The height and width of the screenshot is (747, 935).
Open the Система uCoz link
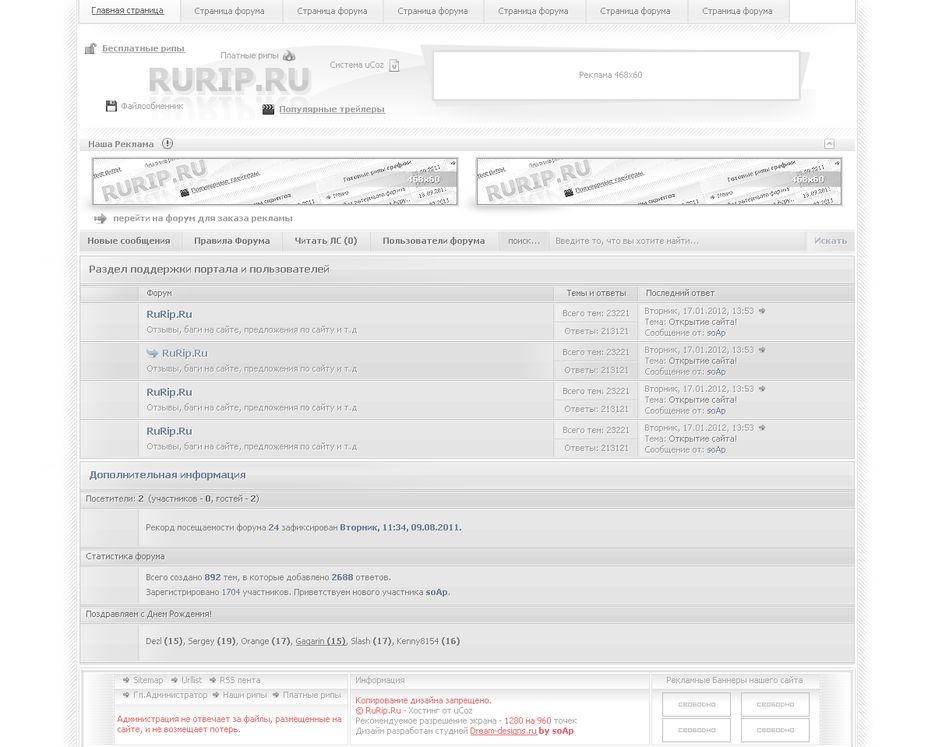click(x=357, y=65)
